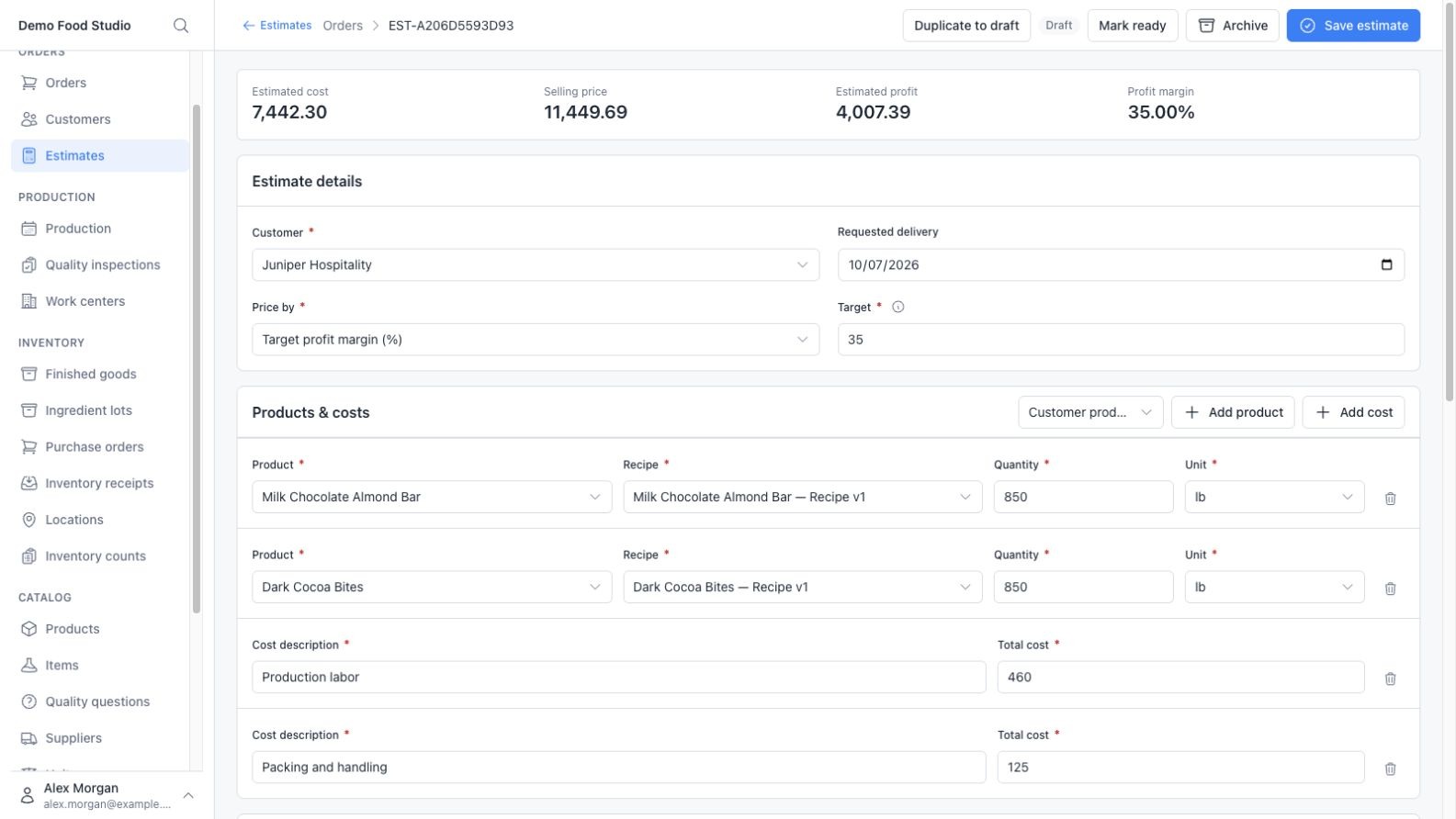Click the Quantity field for Dark Cocoa Bites

(x=1083, y=587)
